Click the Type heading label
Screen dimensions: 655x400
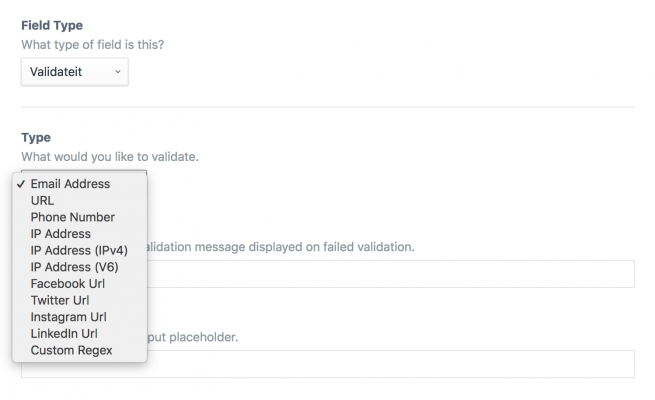(x=36, y=138)
